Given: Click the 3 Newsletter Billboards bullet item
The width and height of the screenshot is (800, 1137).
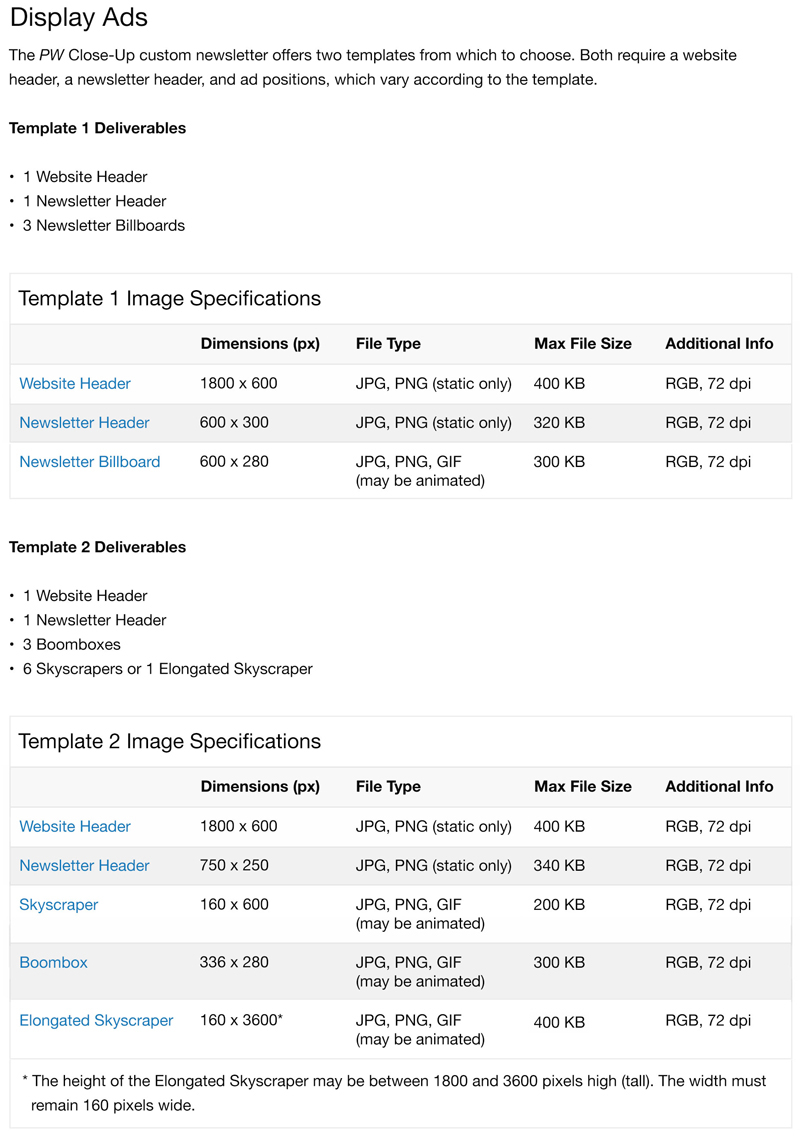Looking at the screenshot, I should pyautogui.click(x=104, y=226).
